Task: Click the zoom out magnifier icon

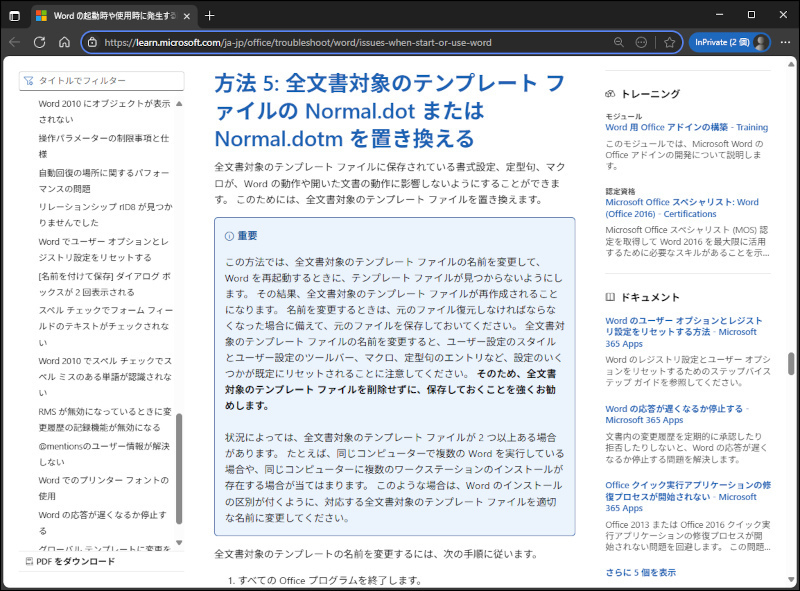Action: tap(619, 42)
